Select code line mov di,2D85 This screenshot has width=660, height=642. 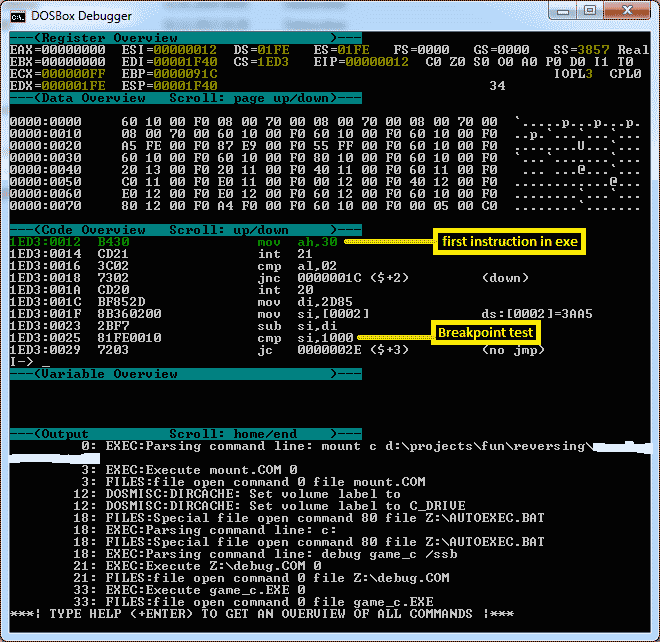pyautogui.click(x=181, y=302)
